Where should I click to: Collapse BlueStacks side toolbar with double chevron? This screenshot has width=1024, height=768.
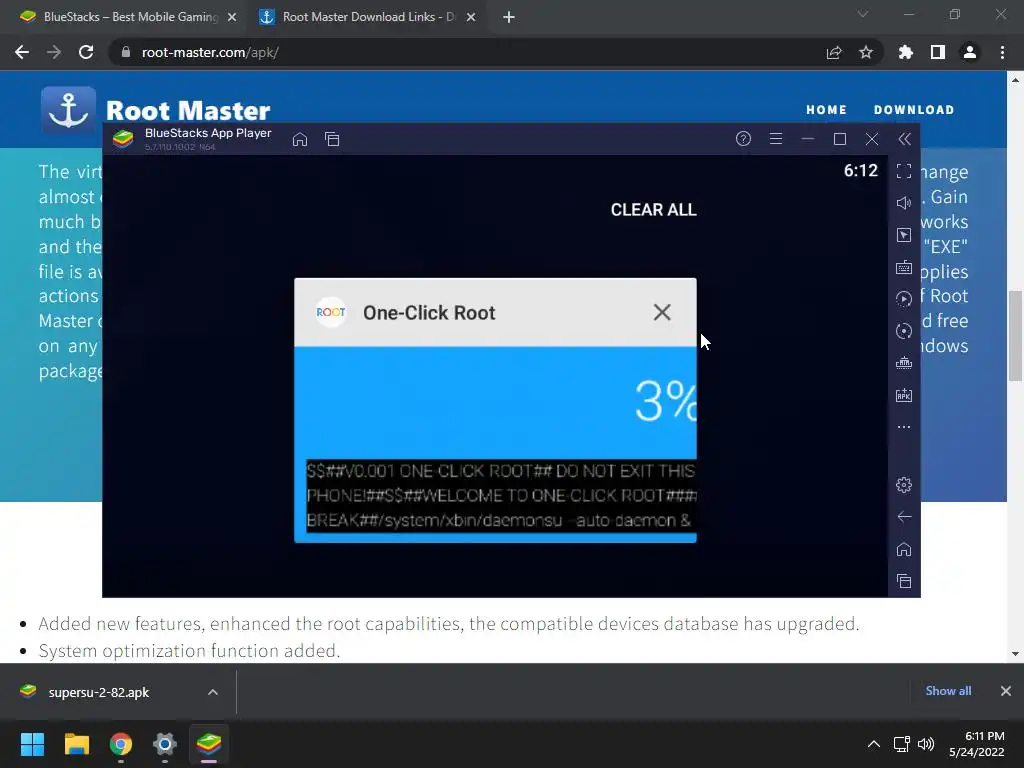[904, 138]
